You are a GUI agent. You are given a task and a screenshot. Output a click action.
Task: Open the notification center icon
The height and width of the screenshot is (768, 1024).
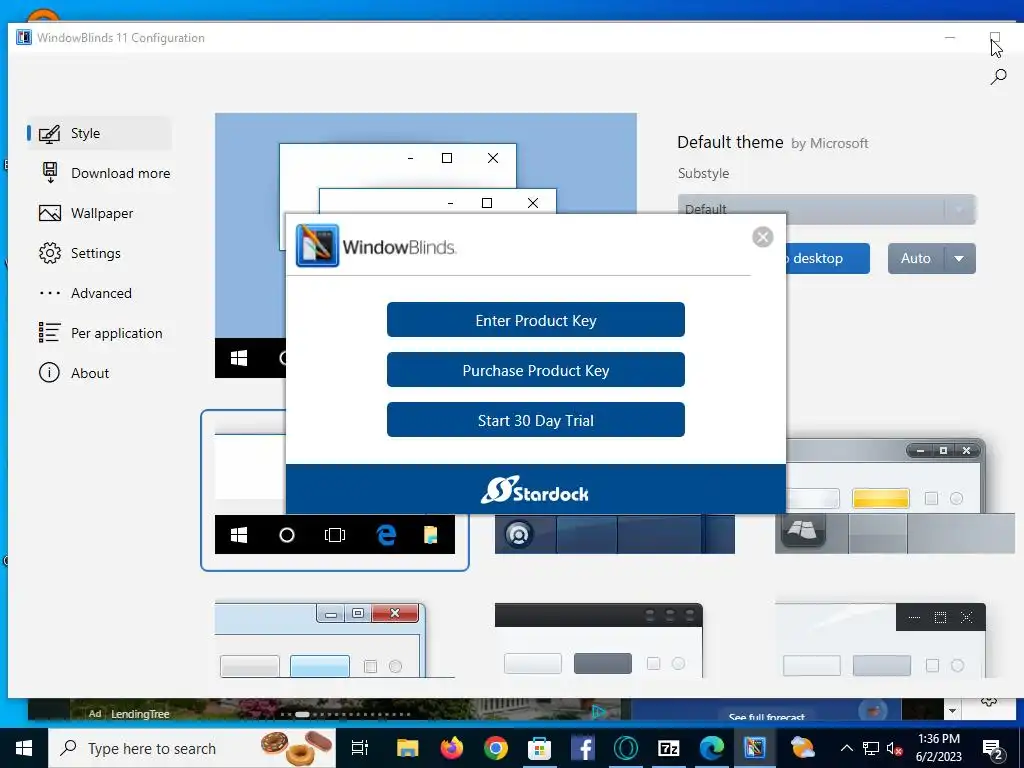coord(993,750)
